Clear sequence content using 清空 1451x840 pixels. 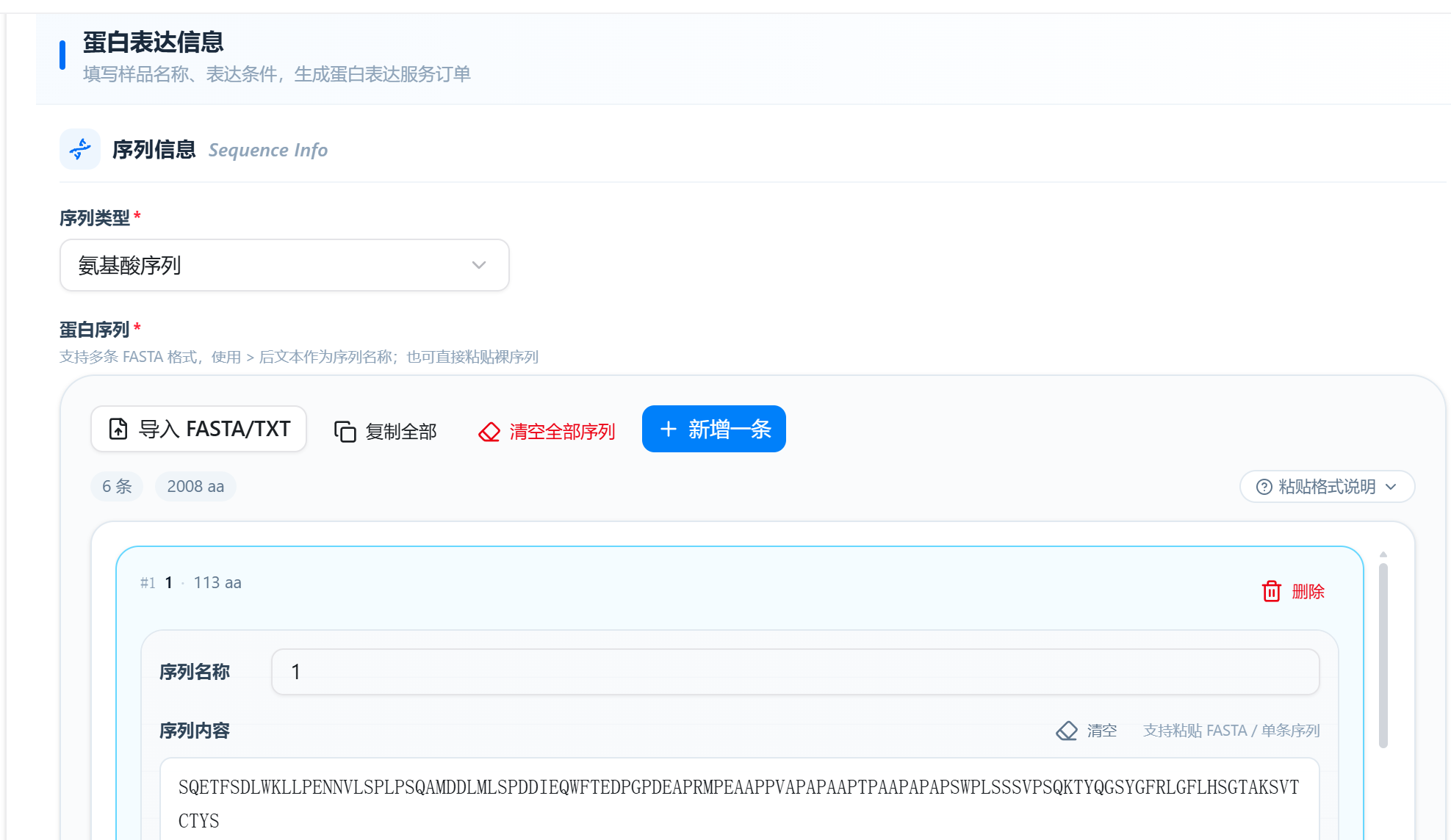1087,731
